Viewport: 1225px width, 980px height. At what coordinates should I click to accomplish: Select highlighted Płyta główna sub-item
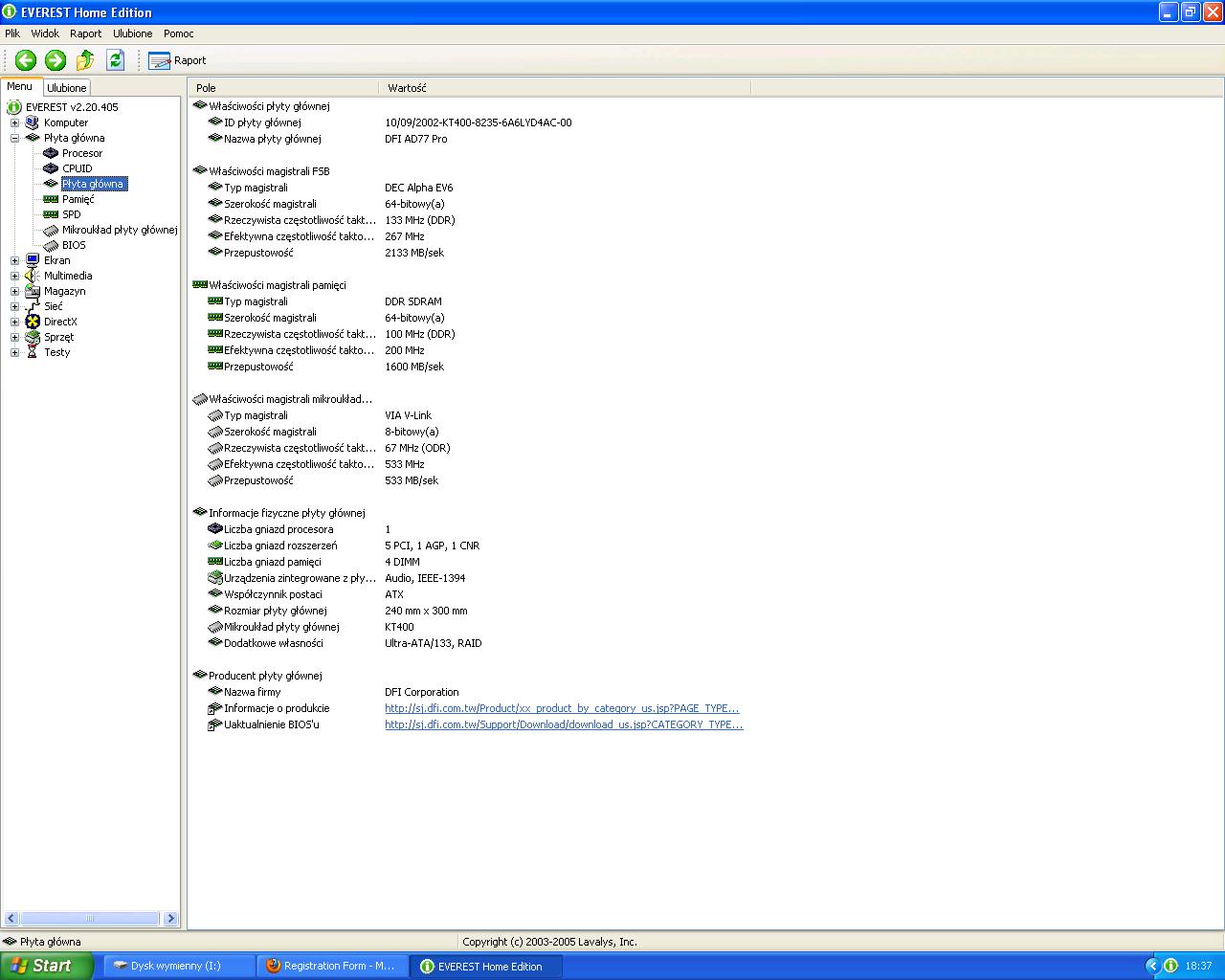point(93,184)
